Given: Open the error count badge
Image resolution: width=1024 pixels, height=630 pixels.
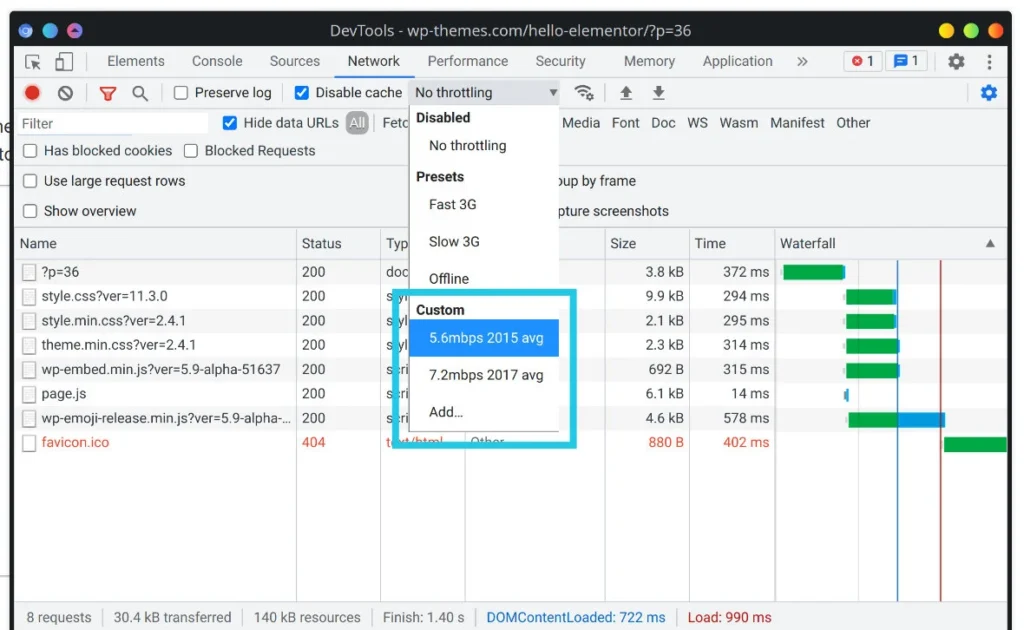Looking at the screenshot, I should pos(863,61).
